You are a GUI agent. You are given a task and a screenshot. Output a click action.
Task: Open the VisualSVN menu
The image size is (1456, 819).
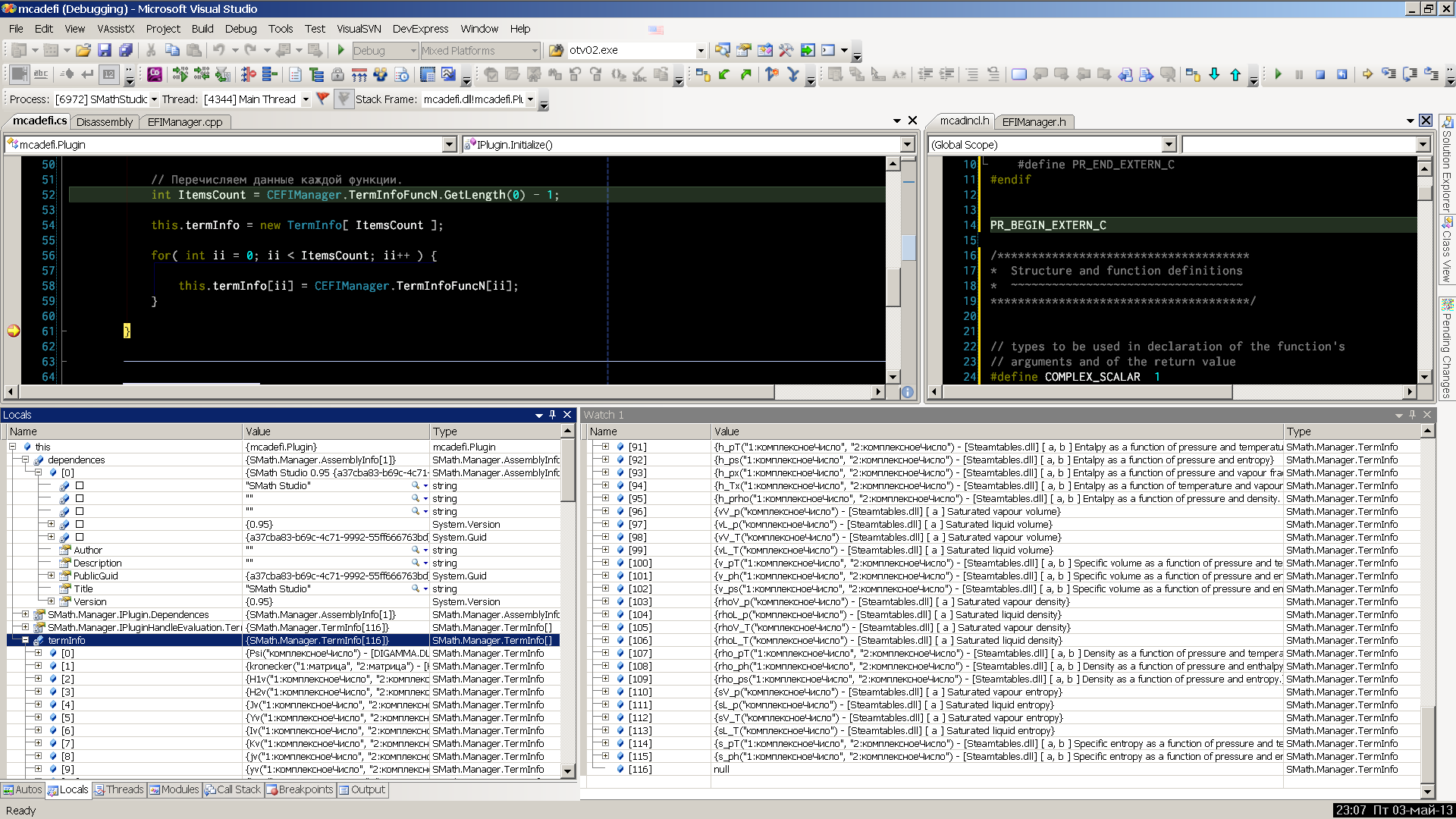click(x=359, y=29)
